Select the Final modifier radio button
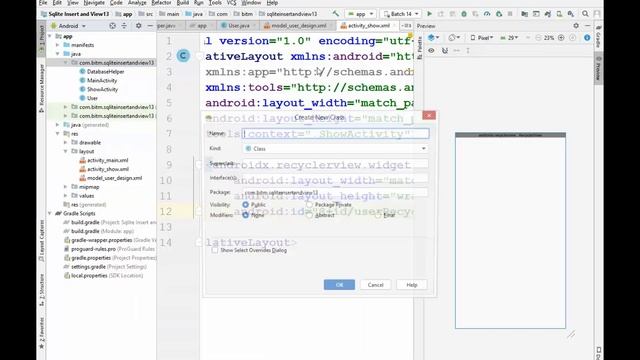Viewport: 640px width, 360px height. pos(378,215)
